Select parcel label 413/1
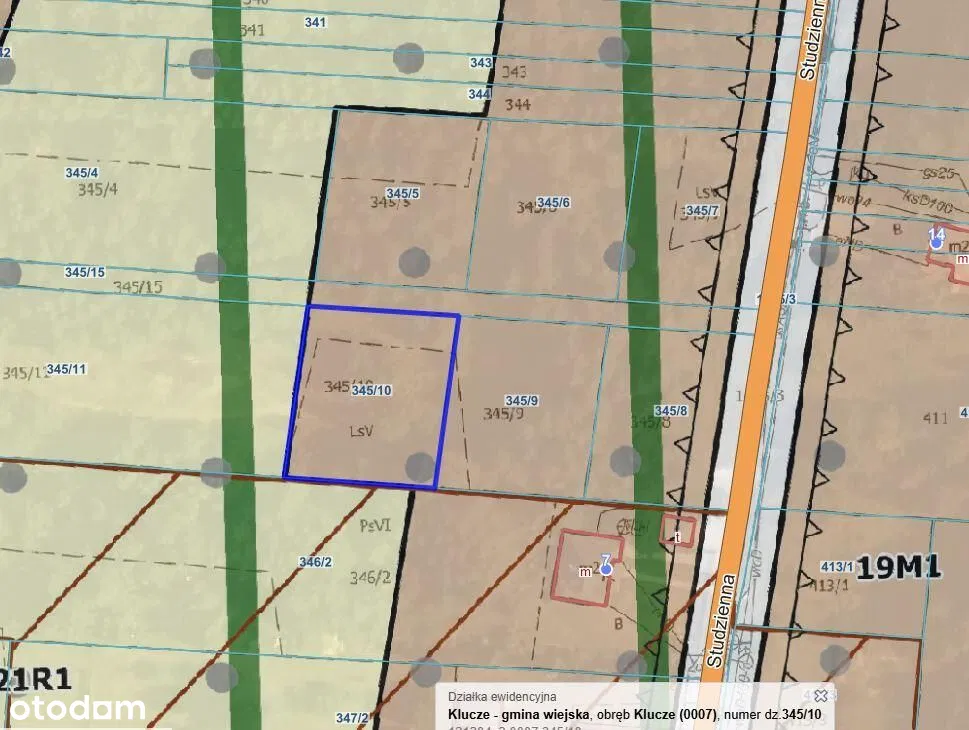The image size is (969, 730). pos(836,566)
